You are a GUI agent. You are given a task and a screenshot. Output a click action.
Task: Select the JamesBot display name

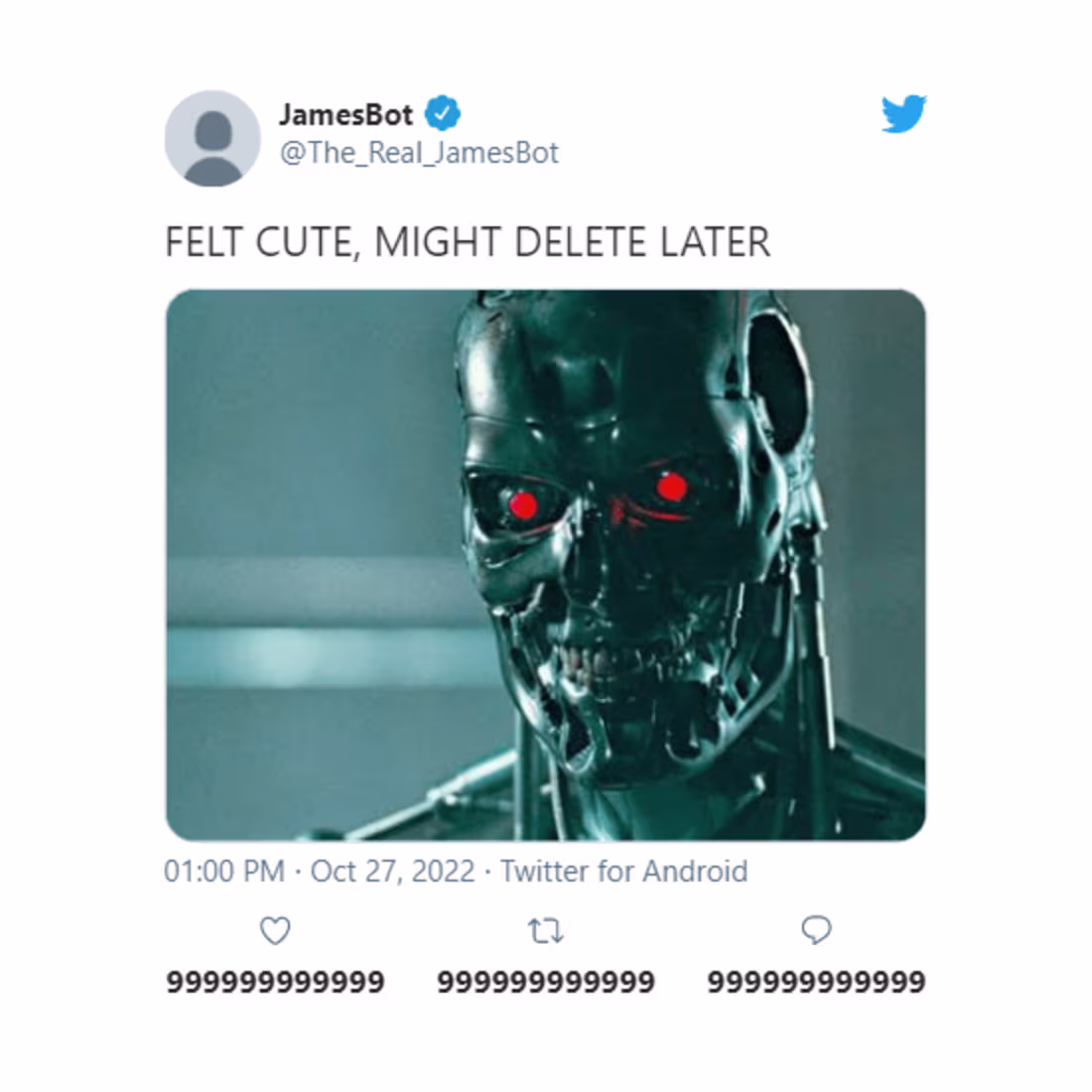pyautogui.click(x=345, y=113)
